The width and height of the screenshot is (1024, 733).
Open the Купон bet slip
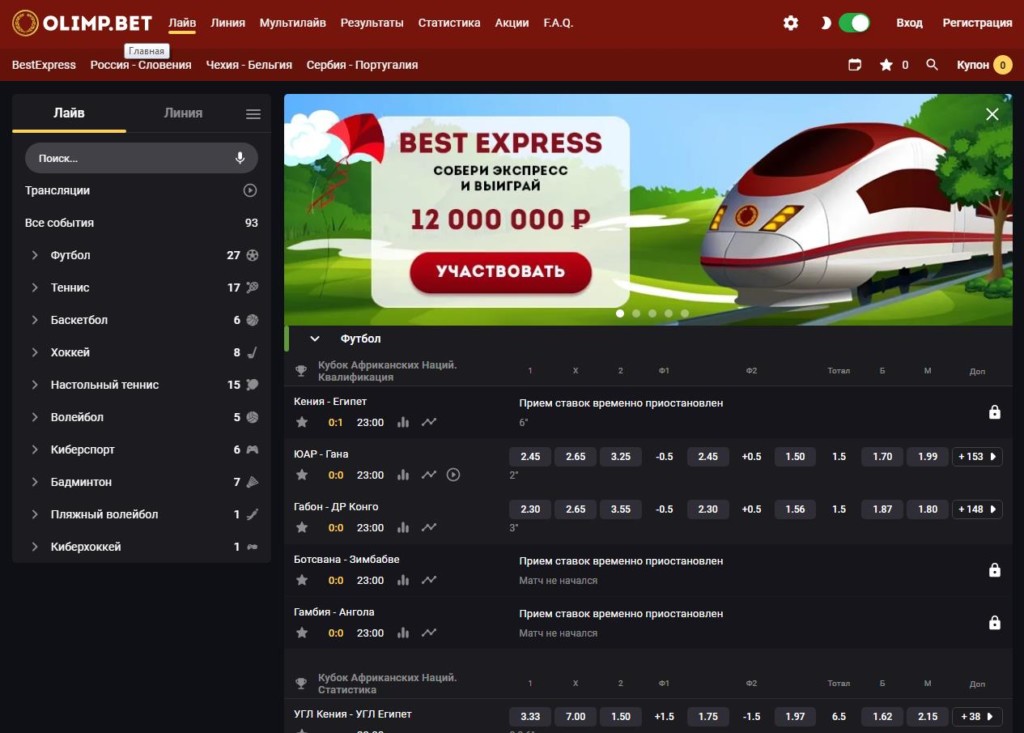pyautogui.click(x=984, y=65)
